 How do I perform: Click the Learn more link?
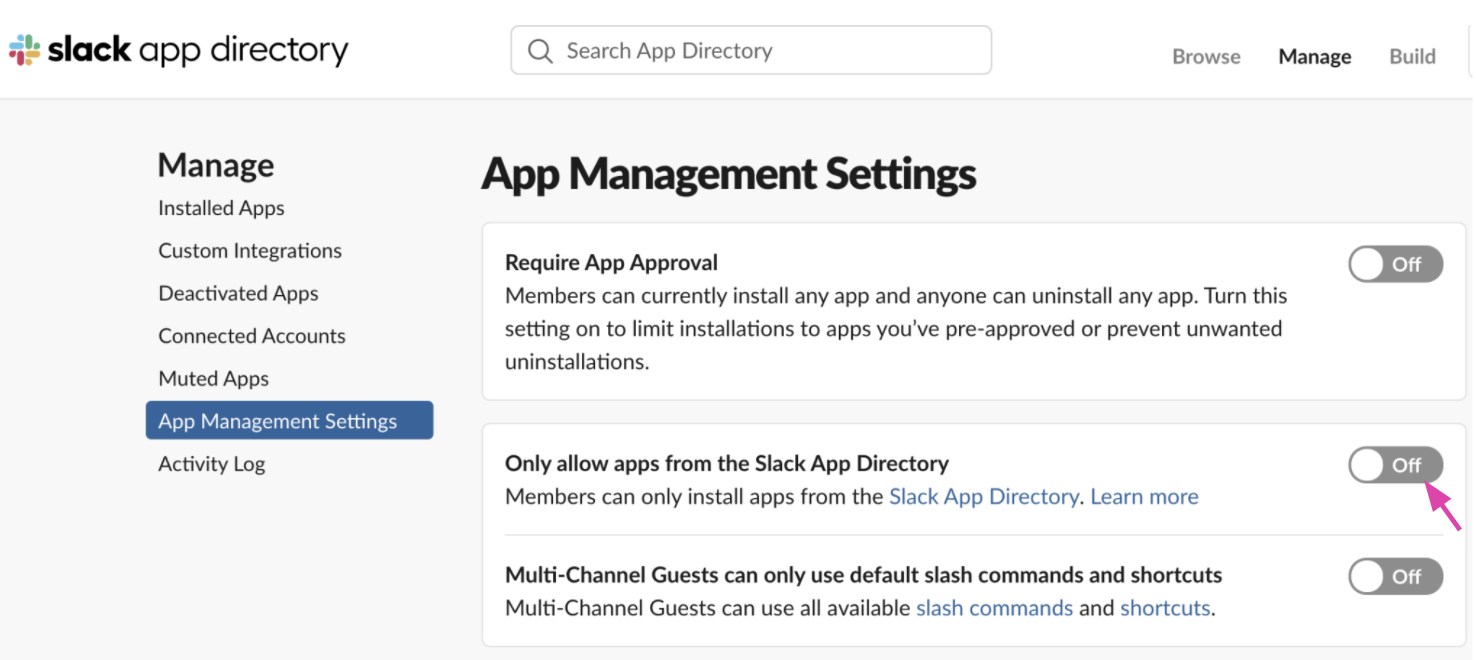[1144, 497]
